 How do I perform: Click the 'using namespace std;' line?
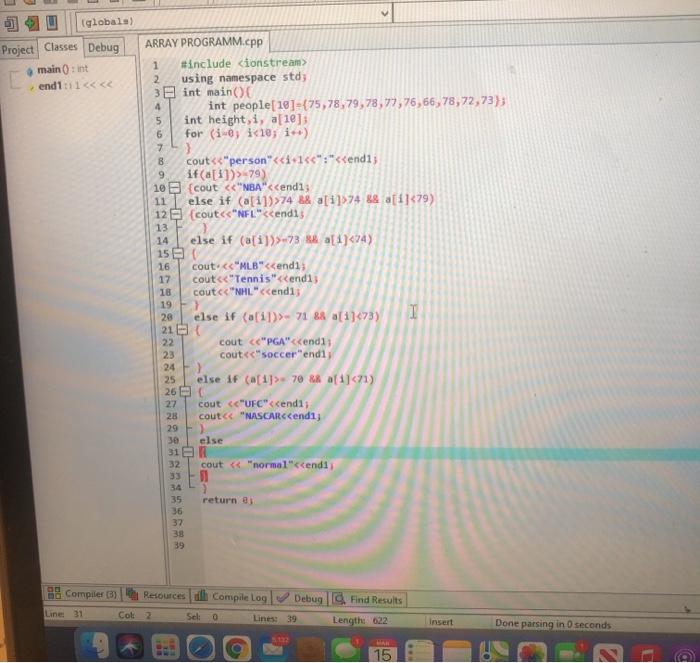point(244,78)
